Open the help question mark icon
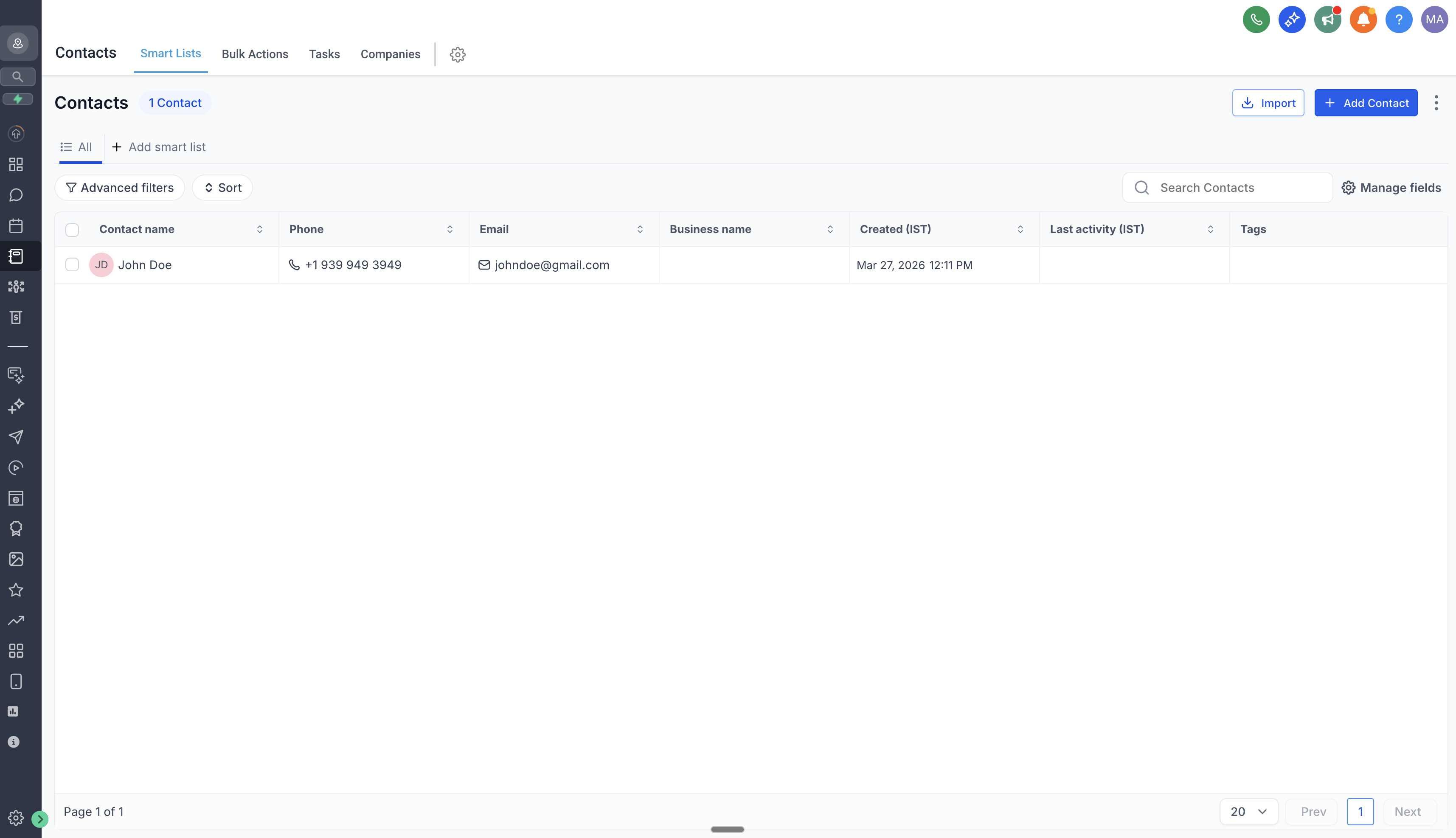1456x838 pixels. click(x=1398, y=20)
